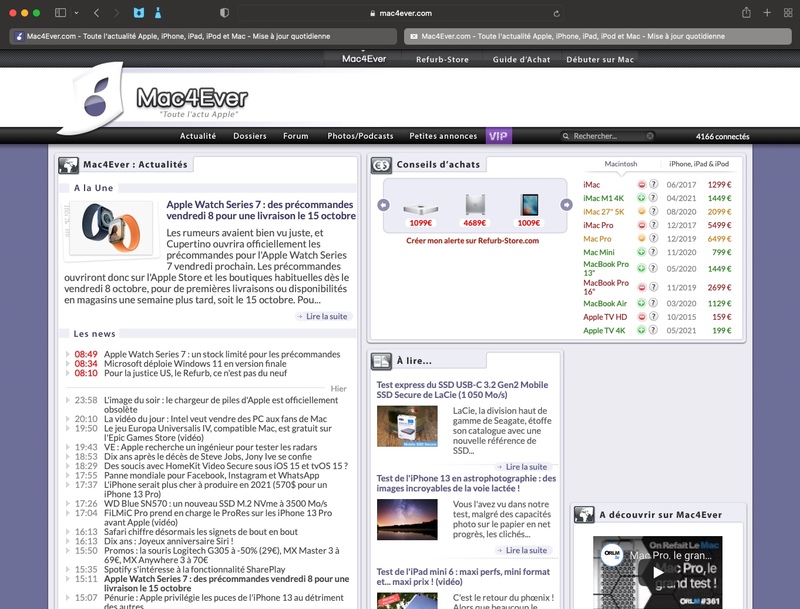Screen dimensions: 800x609
Task: Select the Refurb-Store top tab
Action: click(x=442, y=59)
